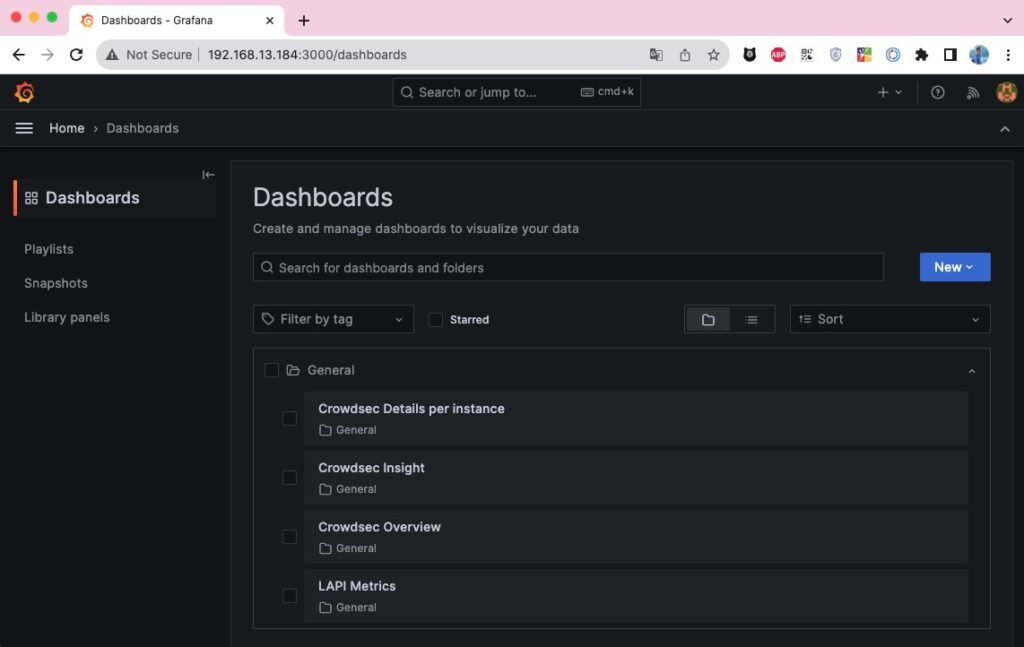The image size is (1024, 647).
Task: Open the Filter by tag dropdown
Action: click(x=333, y=319)
